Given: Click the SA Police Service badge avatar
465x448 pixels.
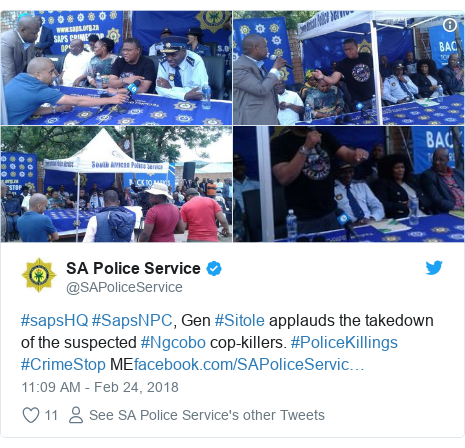Looking at the screenshot, I should (x=39, y=275).
